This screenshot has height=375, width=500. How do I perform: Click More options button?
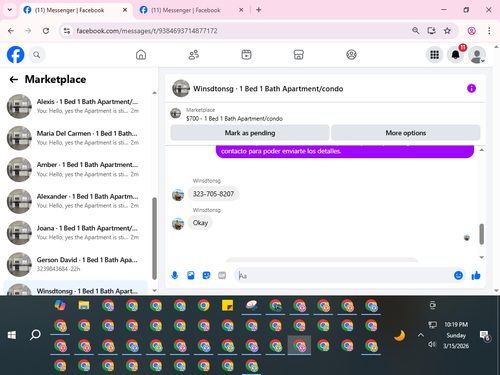(406, 133)
